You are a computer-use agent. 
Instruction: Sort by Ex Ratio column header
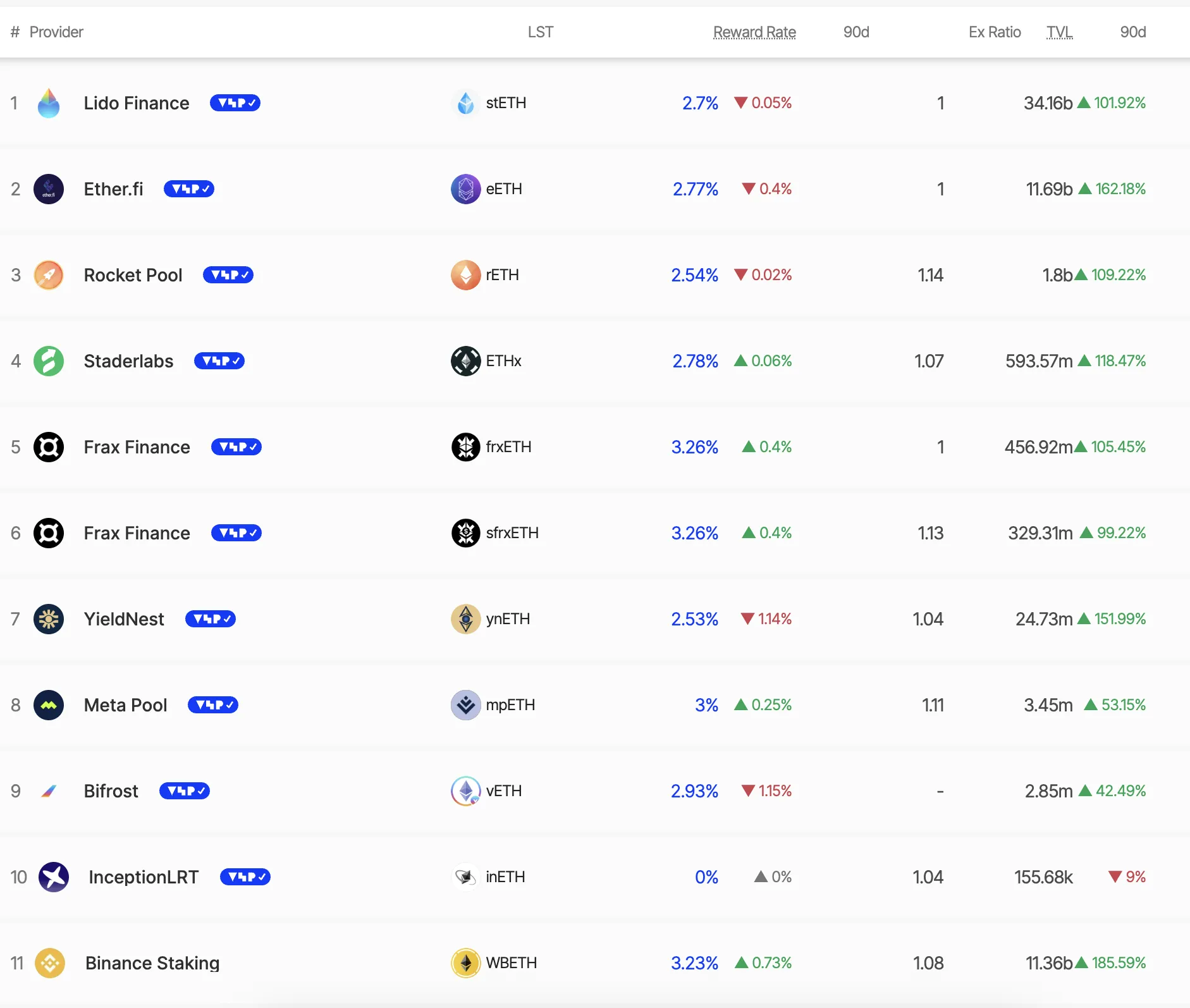click(x=995, y=32)
